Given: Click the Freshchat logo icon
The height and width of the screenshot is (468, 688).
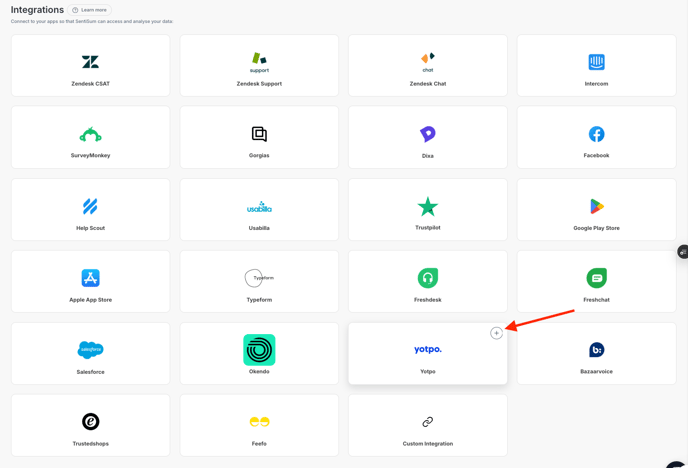Looking at the screenshot, I should tap(596, 278).
